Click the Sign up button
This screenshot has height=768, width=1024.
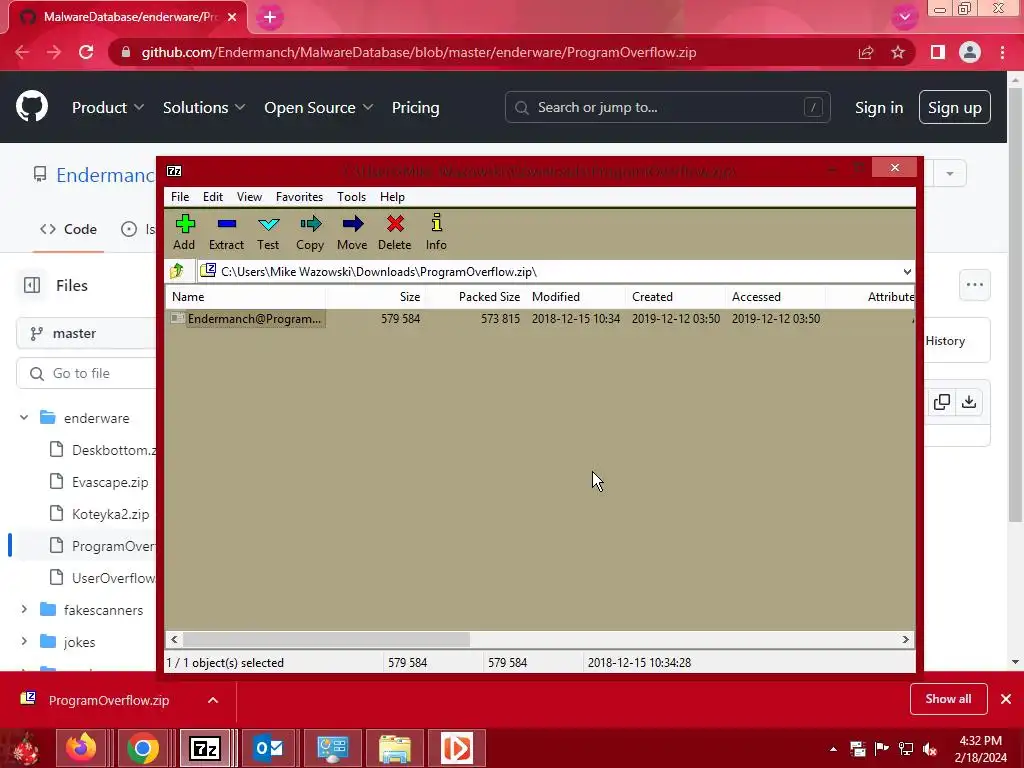coord(955,107)
